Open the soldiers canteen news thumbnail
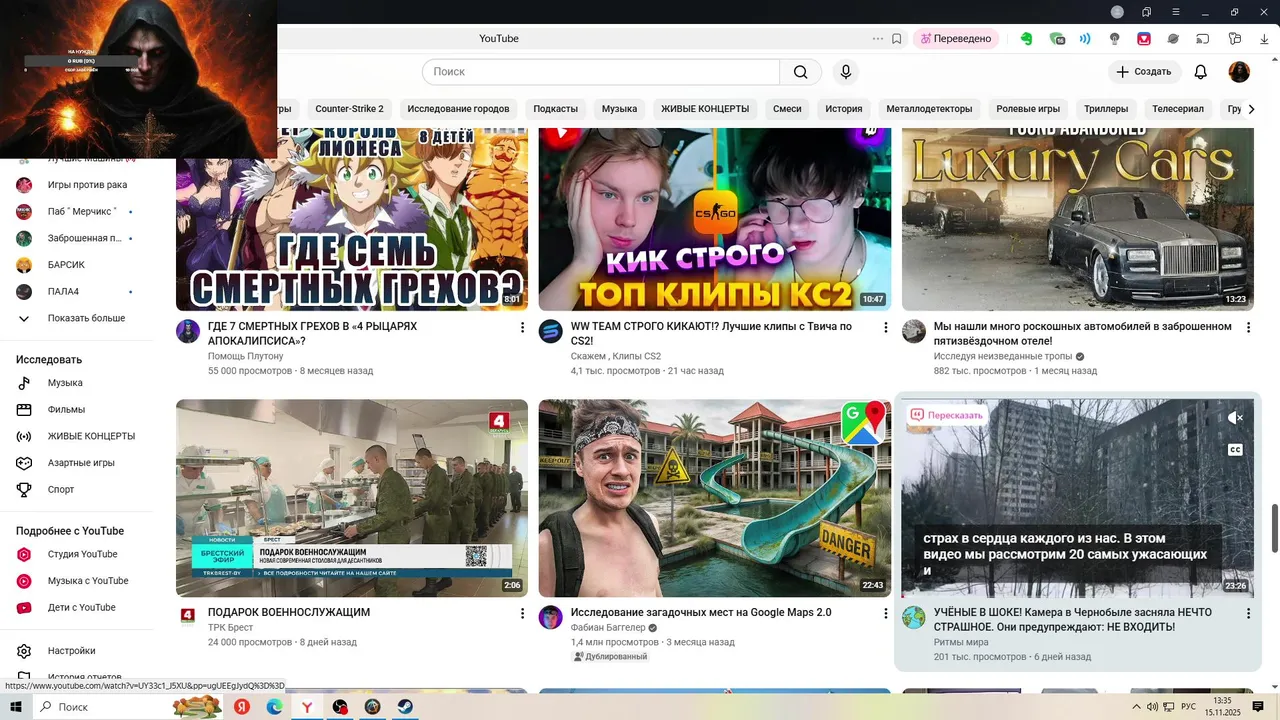This screenshot has height=720, width=1280. 352,498
